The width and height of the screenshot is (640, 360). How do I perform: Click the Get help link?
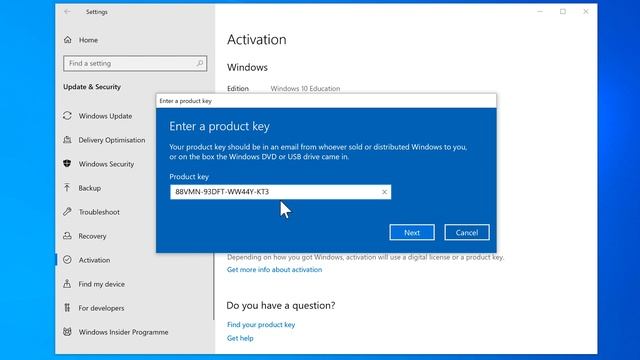[240, 338]
